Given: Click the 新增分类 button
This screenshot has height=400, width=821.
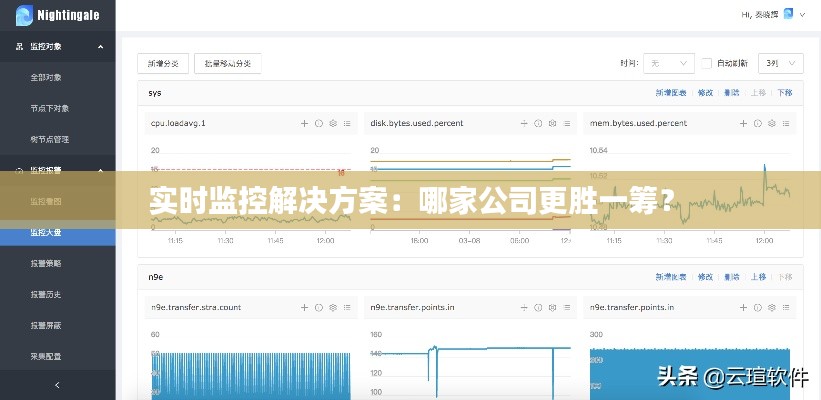Looking at the screenshot, I should (163, 63).
